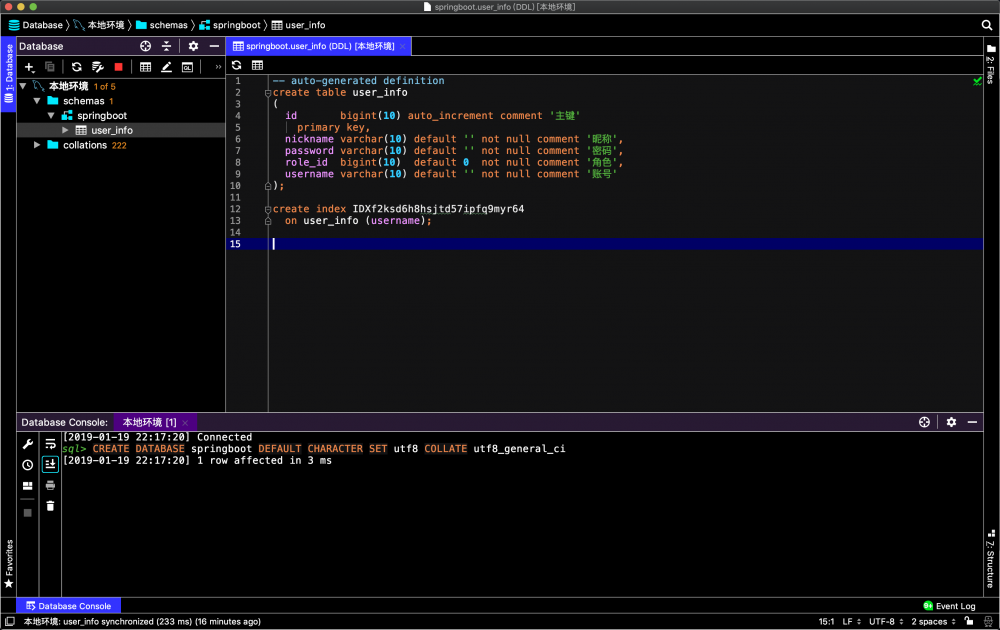Switch to the 本地环境 [1] console tab
The height and width of the screenshot is (630, 1000).
click(x=149, y=422)
